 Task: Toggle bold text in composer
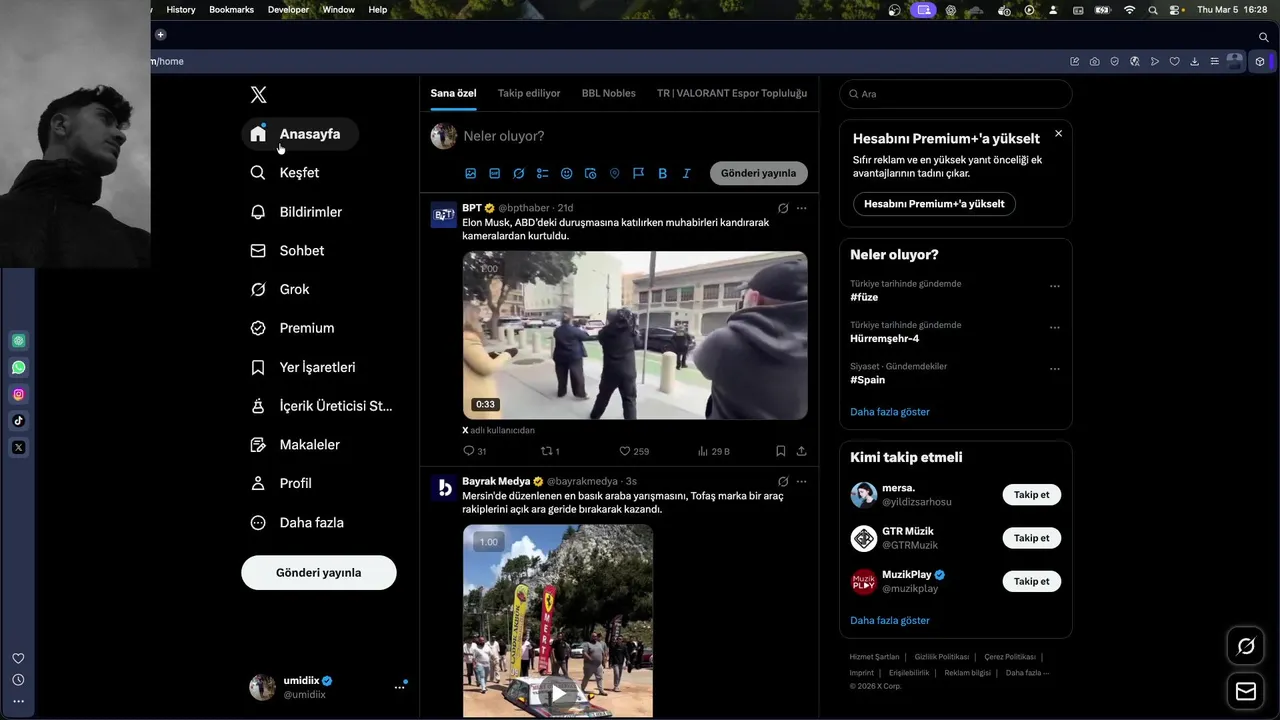[663, 173]
